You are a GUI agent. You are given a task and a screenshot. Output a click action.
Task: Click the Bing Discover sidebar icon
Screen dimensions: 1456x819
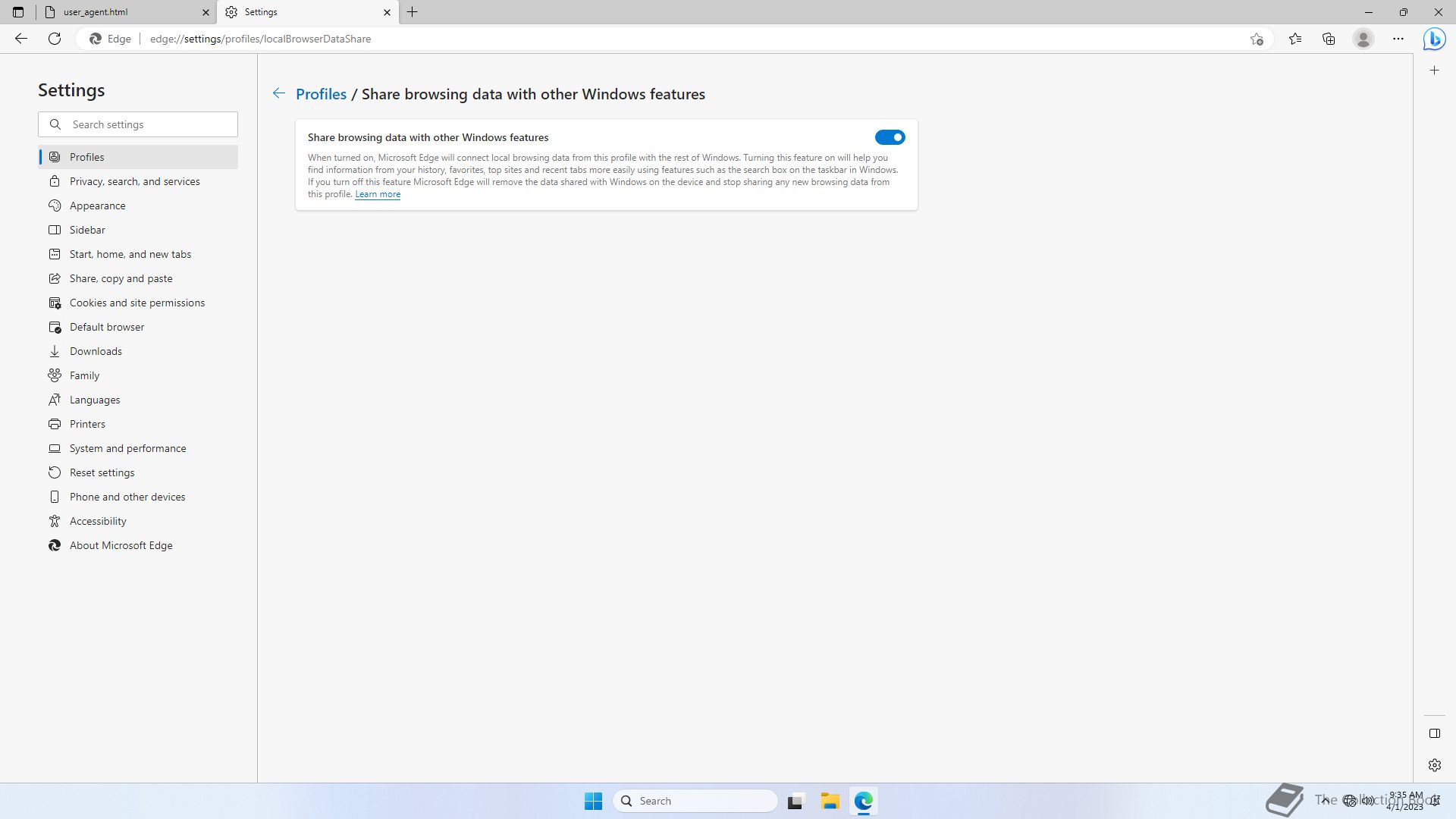point(1434,39)
